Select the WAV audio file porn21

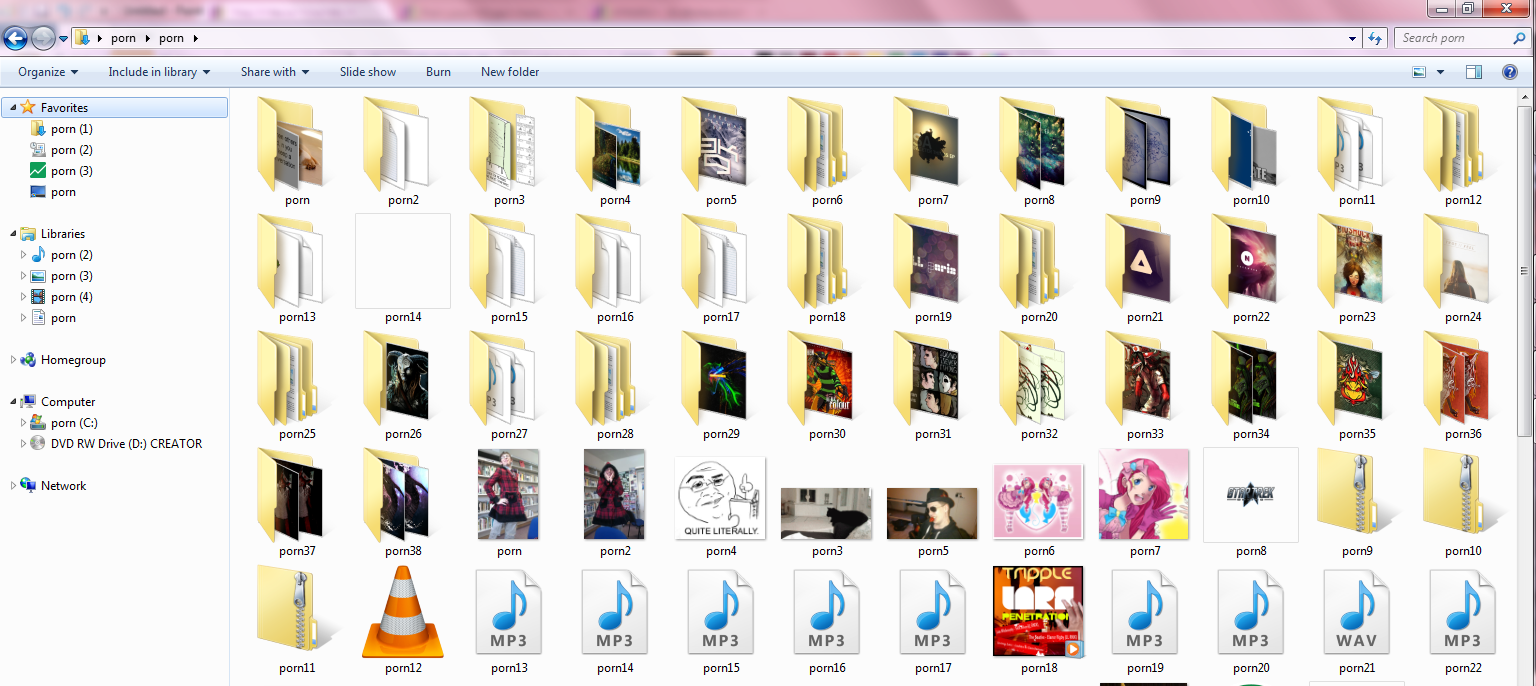click(x=1357, y=611)
